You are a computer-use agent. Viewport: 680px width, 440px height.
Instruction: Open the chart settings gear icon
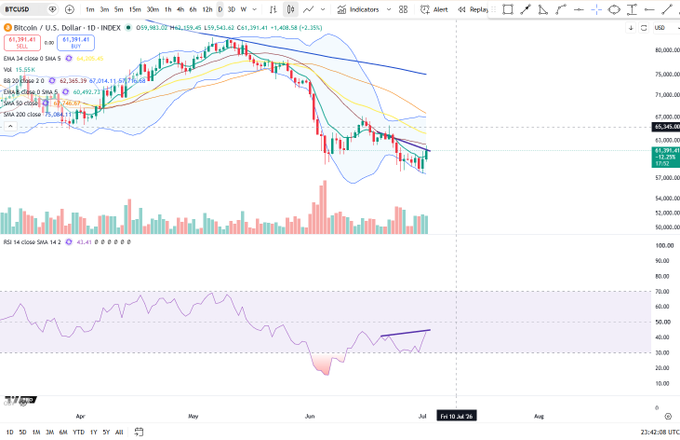[x=668, y=416]
